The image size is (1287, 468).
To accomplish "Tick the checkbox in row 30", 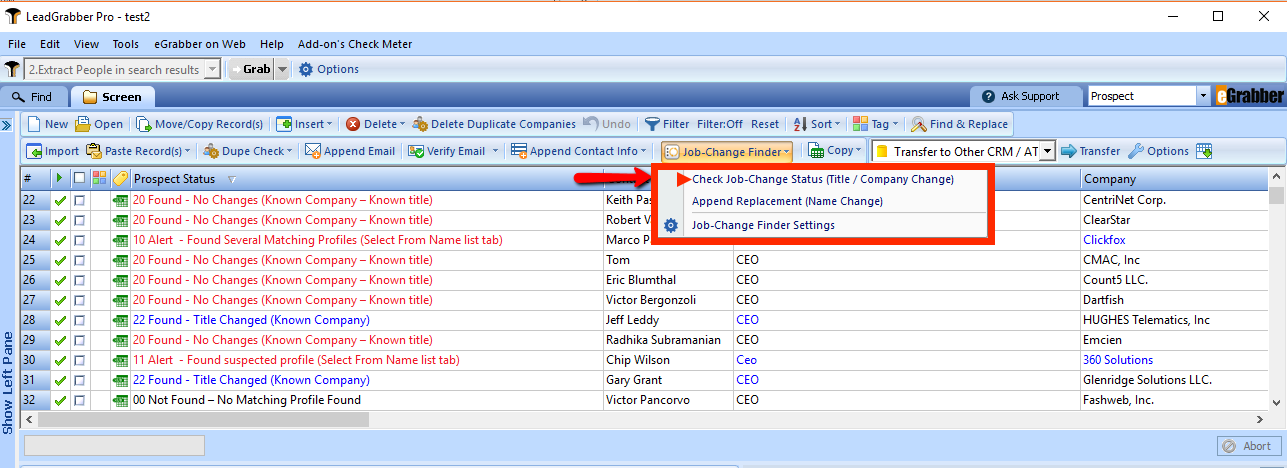I will click(x=80, y=360).
